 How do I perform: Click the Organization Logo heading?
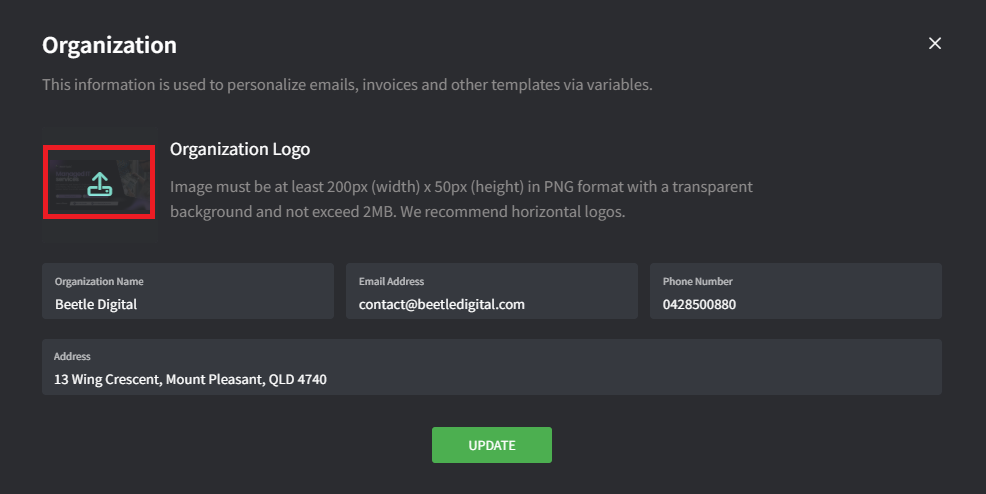tap(240, 150)
